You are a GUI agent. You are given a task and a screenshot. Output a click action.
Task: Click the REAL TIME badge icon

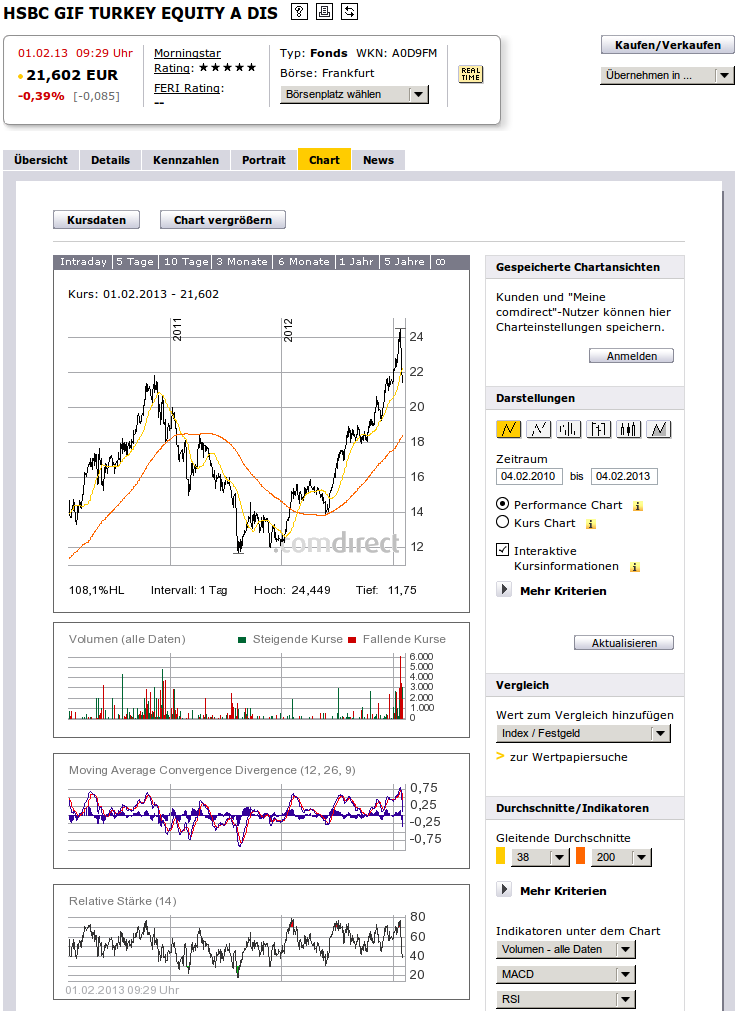point(470,74)
